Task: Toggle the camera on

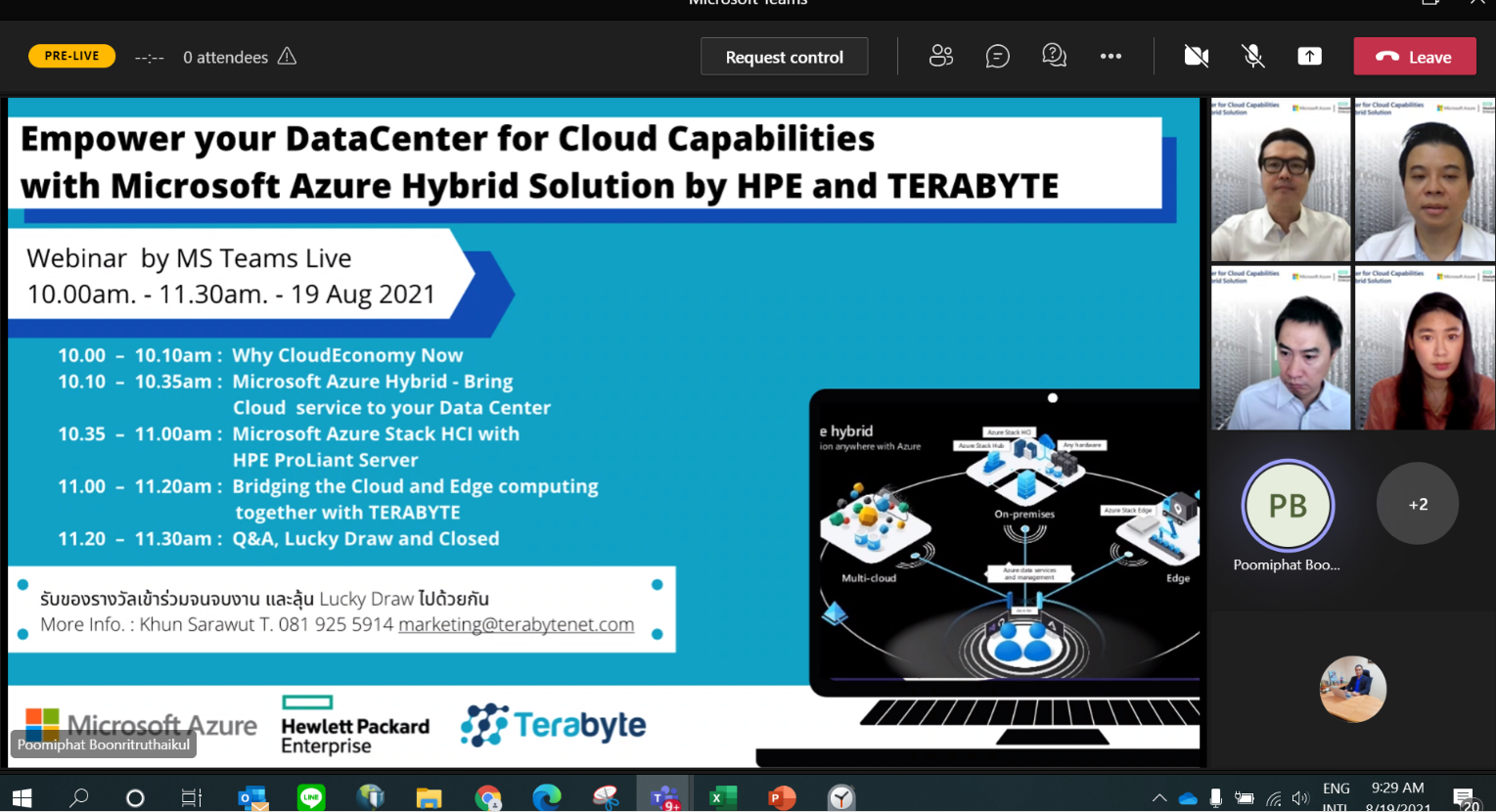Action: click(1196, 56)
